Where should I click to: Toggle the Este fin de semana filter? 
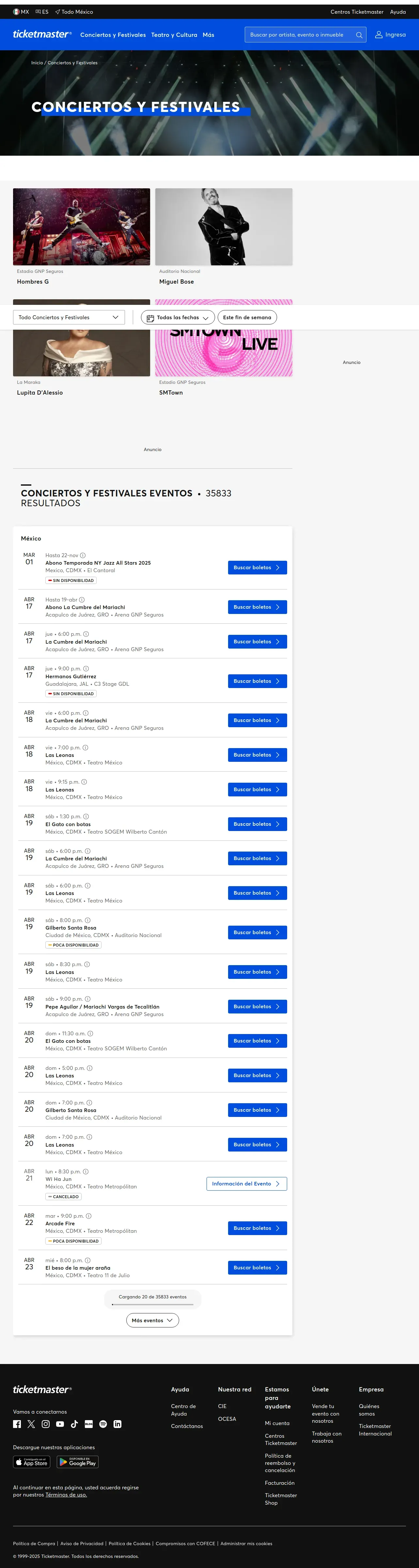click(247, 317)
